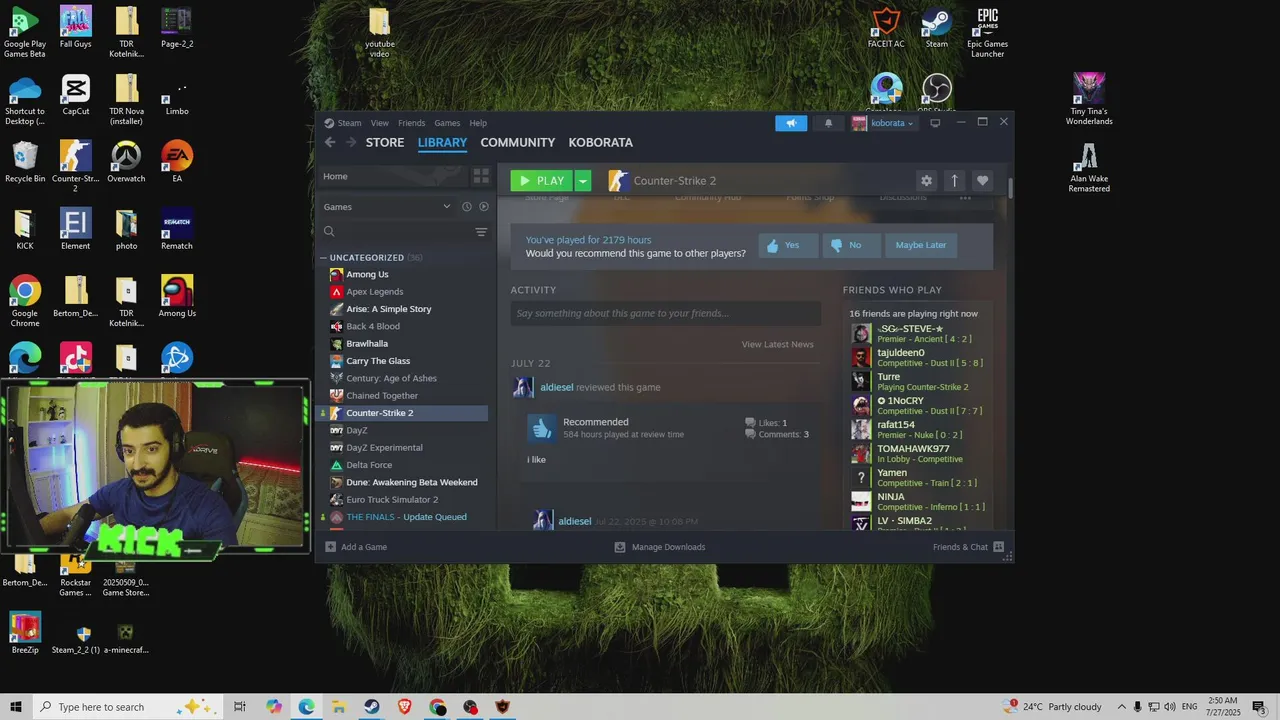The height and width of the screenshot is (720, 1280).
Task: Recommend game with Yes thumbs up
Action: pyautogui.click(x=788, y=245)
